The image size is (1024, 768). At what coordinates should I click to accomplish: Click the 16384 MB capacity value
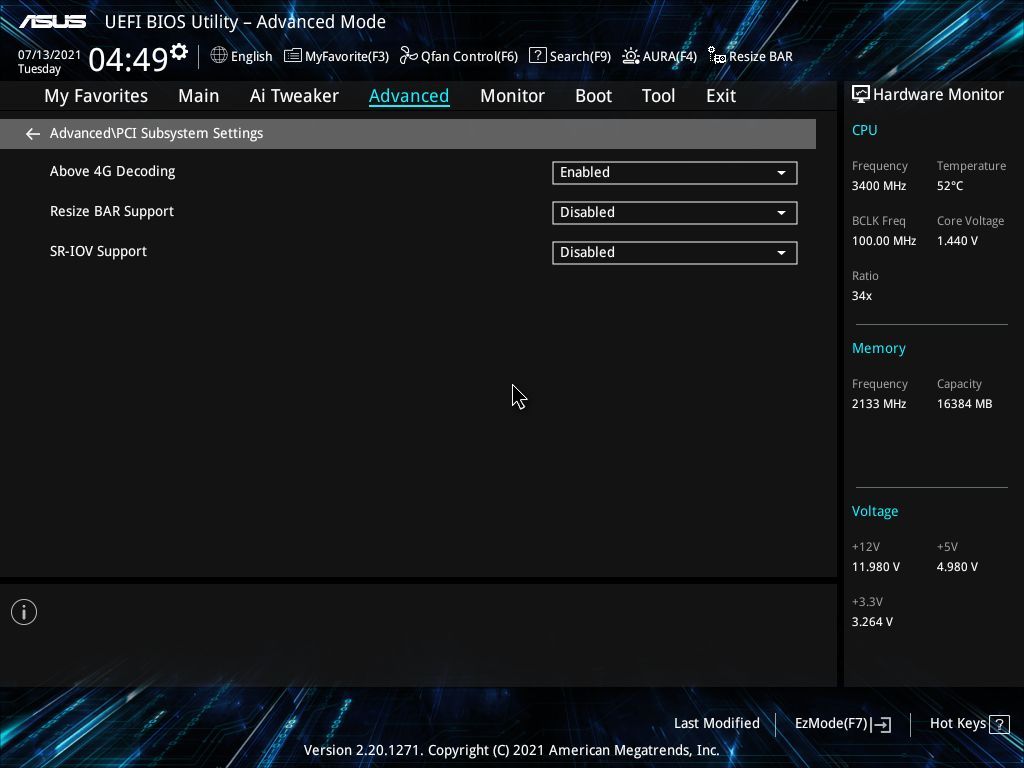coord(964,404)
